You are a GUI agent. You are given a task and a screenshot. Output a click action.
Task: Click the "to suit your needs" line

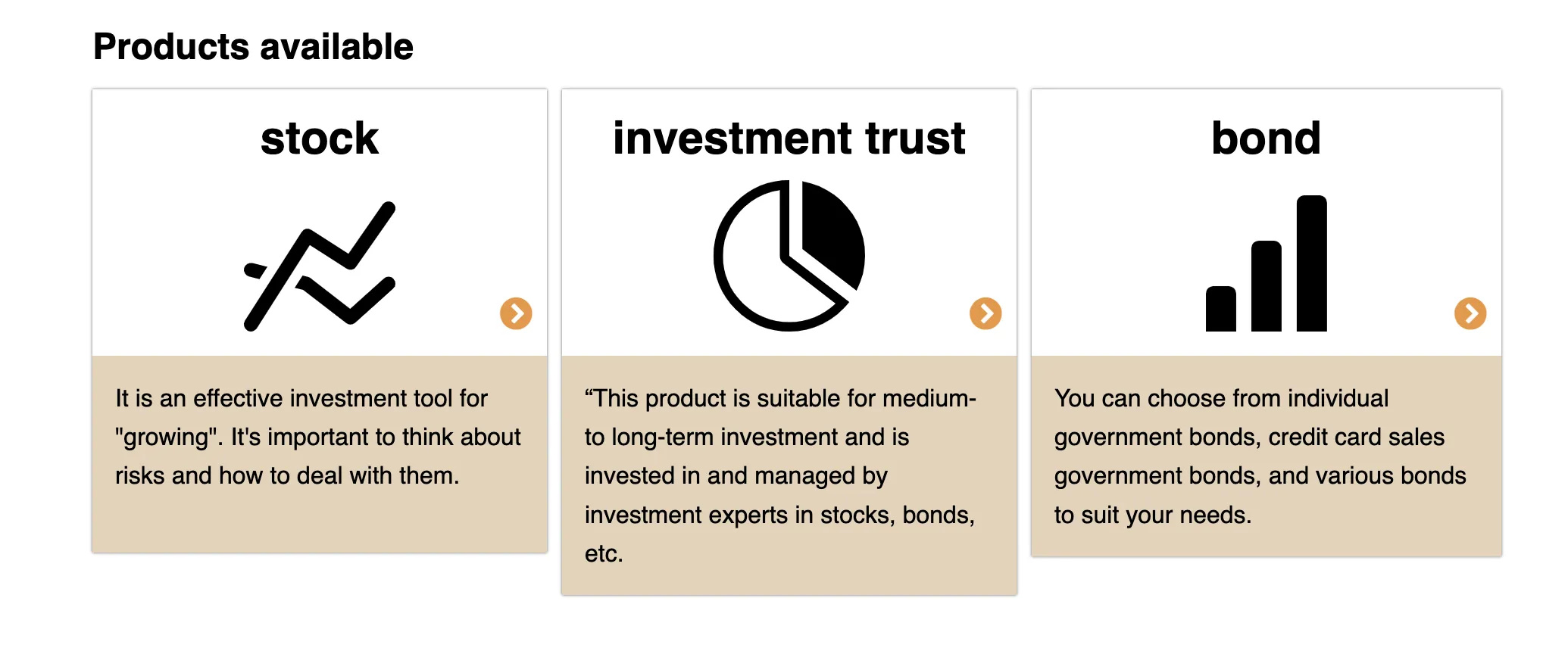click(x=1152, y=515)
